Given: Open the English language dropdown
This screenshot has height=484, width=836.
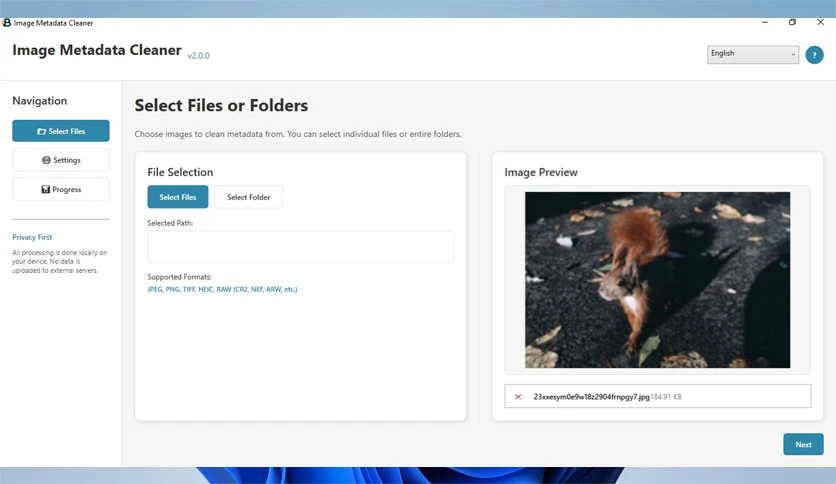Looking at the screenshot, I should (753, 54).
